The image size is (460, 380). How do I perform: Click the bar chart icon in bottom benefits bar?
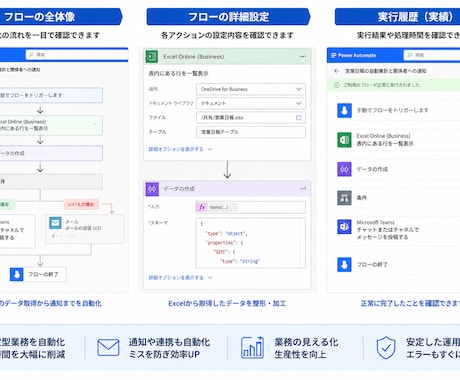click(x=252, y=347)
